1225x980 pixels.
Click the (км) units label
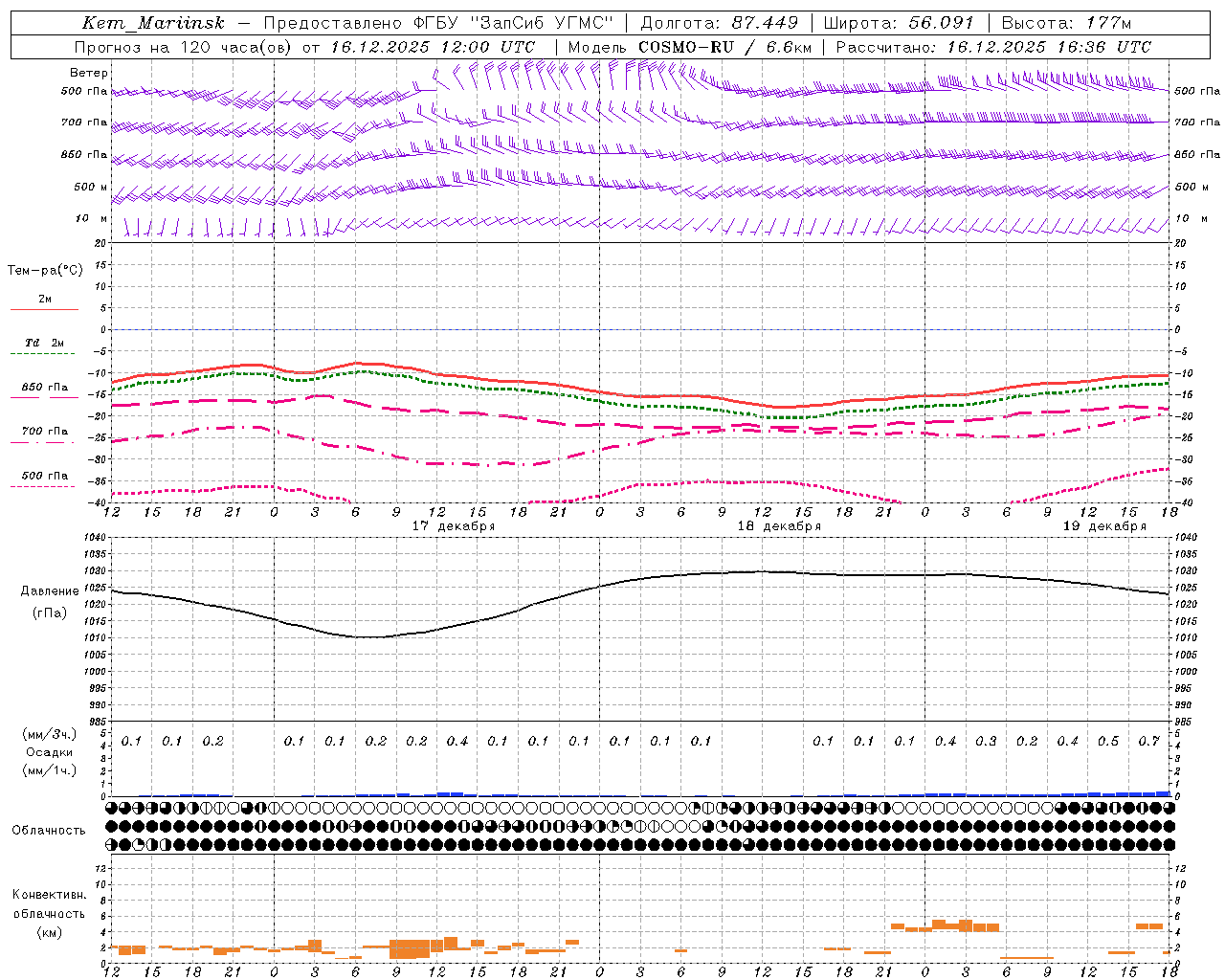(x=49, y=932)
